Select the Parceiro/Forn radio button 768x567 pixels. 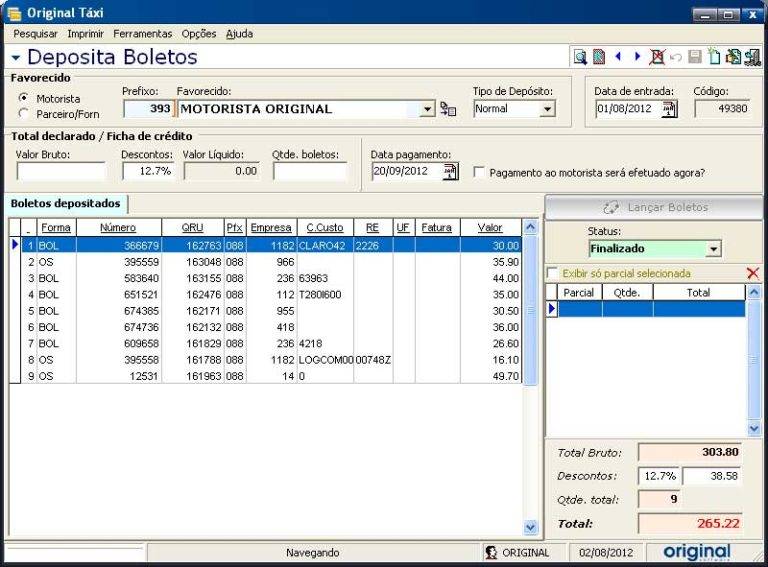(x=24, y=114)
